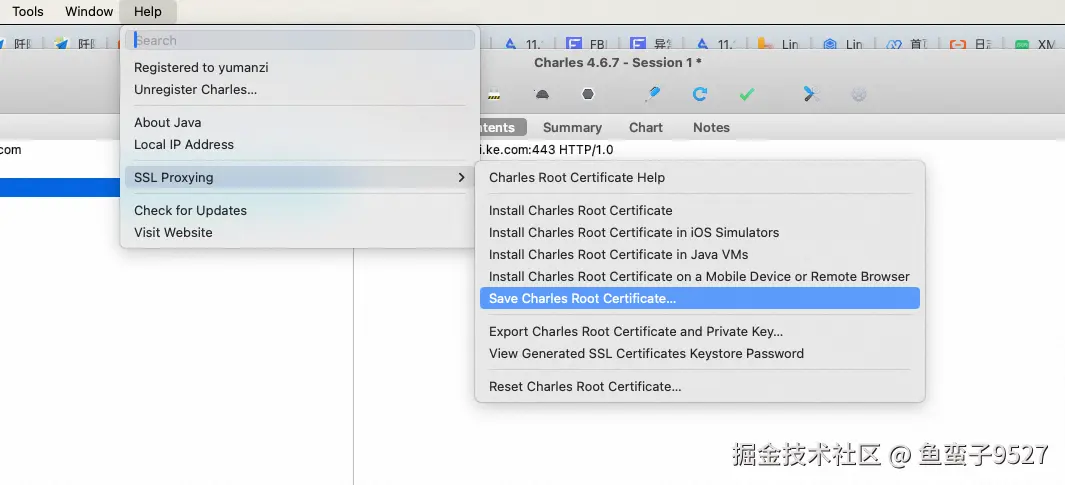This screenshot has width=1065, height=485.
Task: Open the Help menu
Action: (x=147, y=12)
